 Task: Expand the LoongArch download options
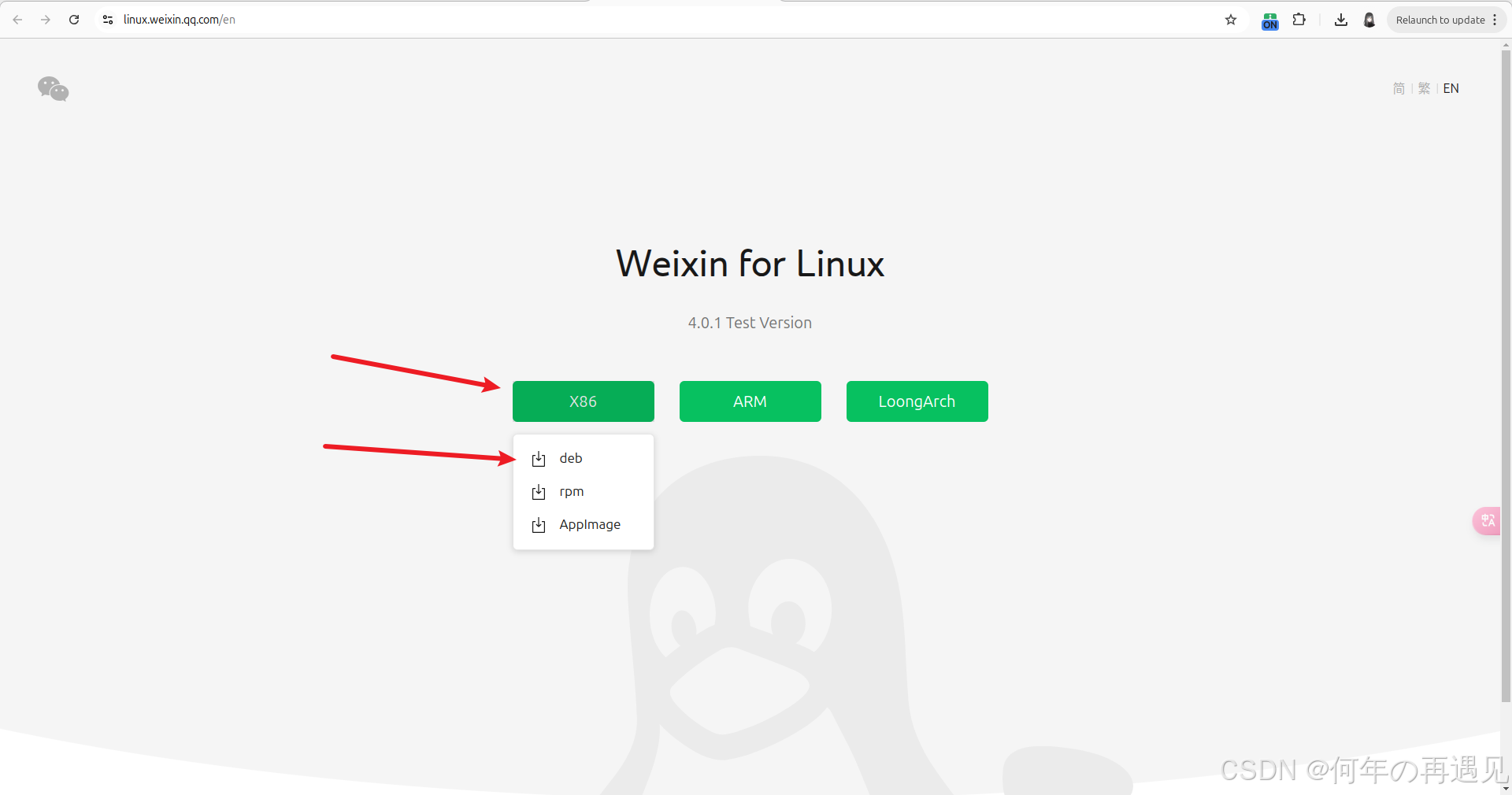click(917, 401)
